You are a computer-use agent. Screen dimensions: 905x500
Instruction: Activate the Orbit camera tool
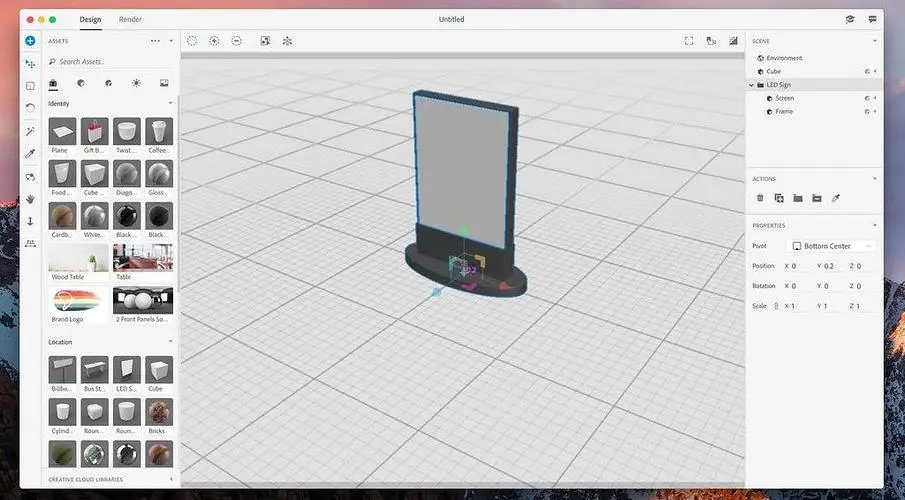pyautogui.click(x=30, y=177)
